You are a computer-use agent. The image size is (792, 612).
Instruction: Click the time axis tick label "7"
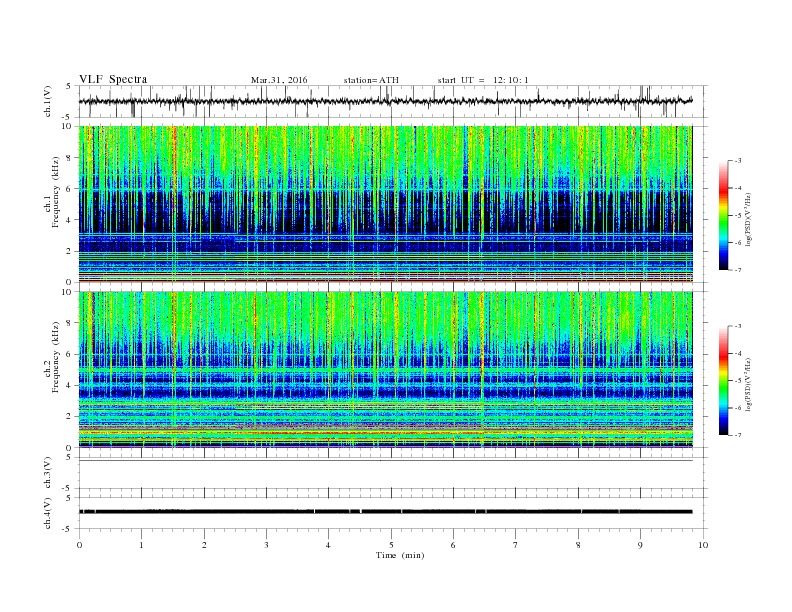516,545
